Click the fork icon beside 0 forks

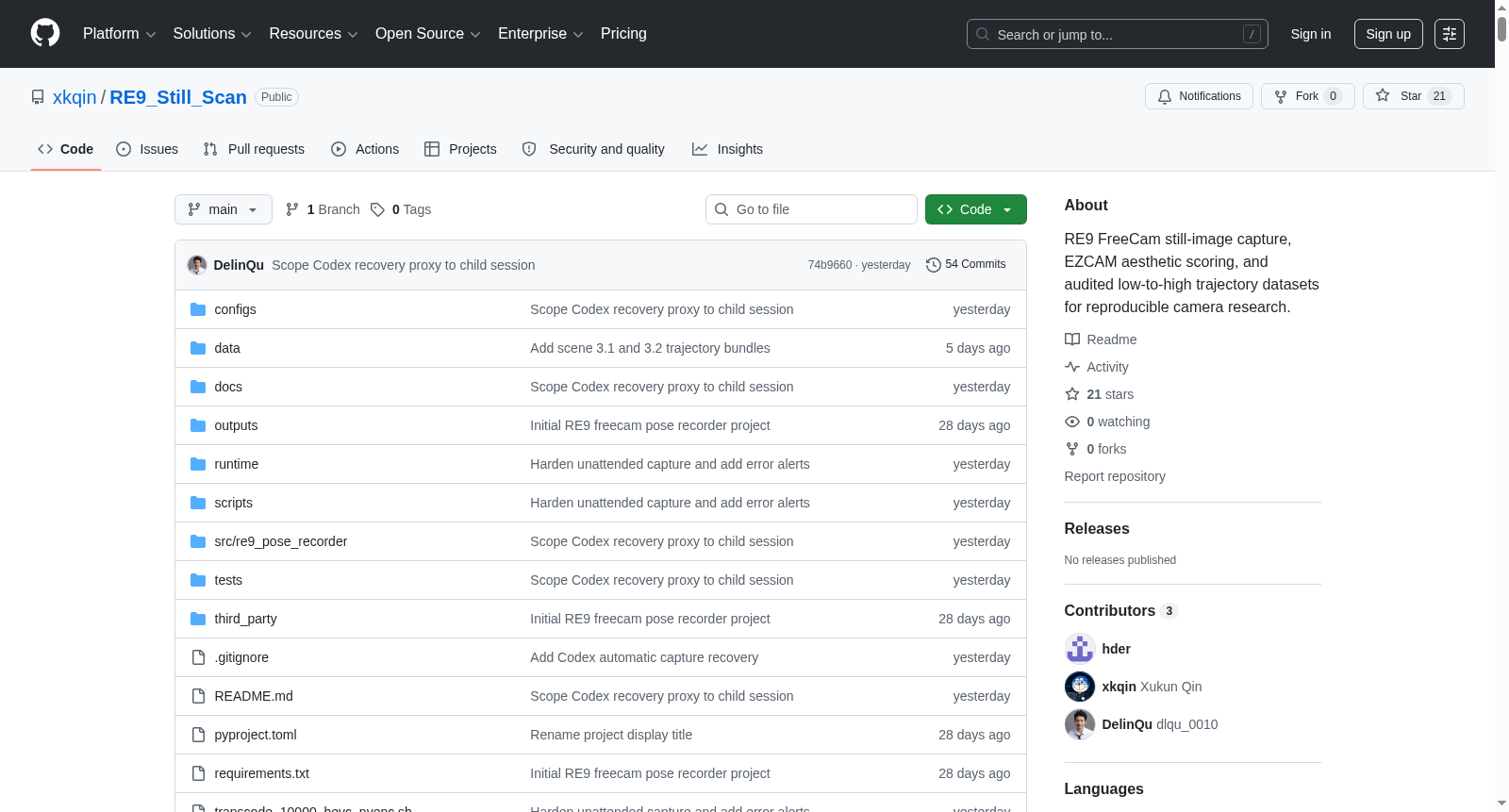1072,449
